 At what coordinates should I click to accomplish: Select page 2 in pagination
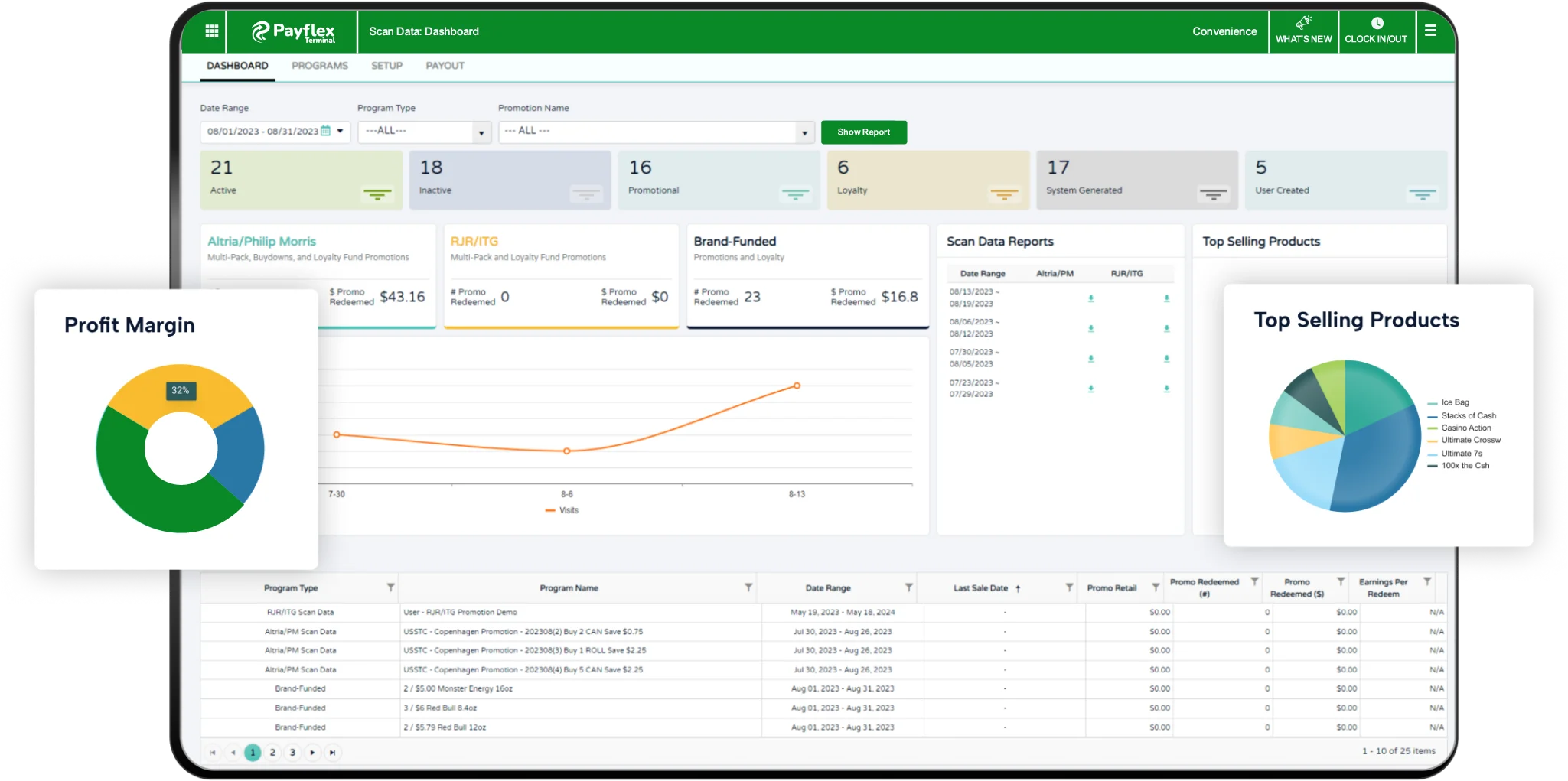(272, 753)
